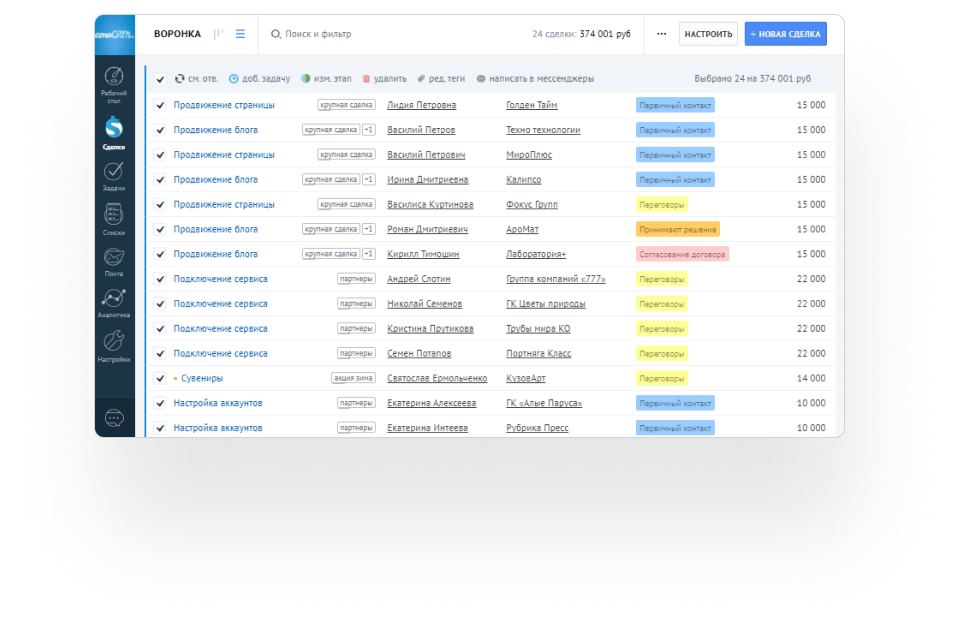Open Рабочий стол in the sidebar

[114, 80]
